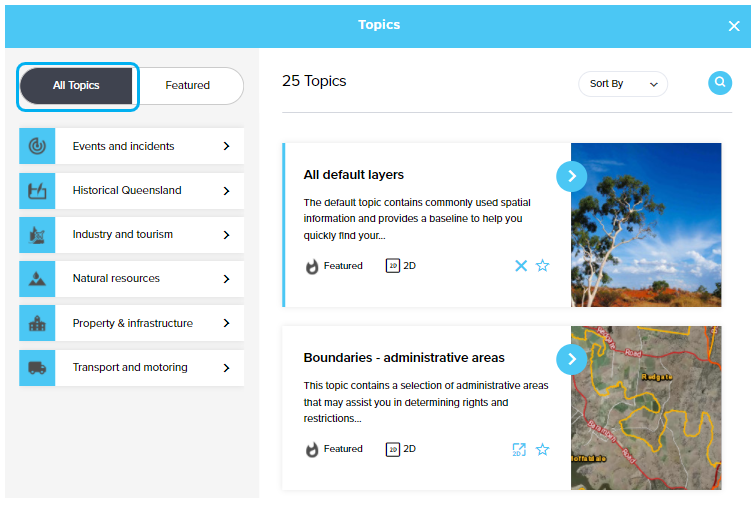Click the Natural resources mountain icon
This screenshot has height=516, width=755.
(37, 279)
